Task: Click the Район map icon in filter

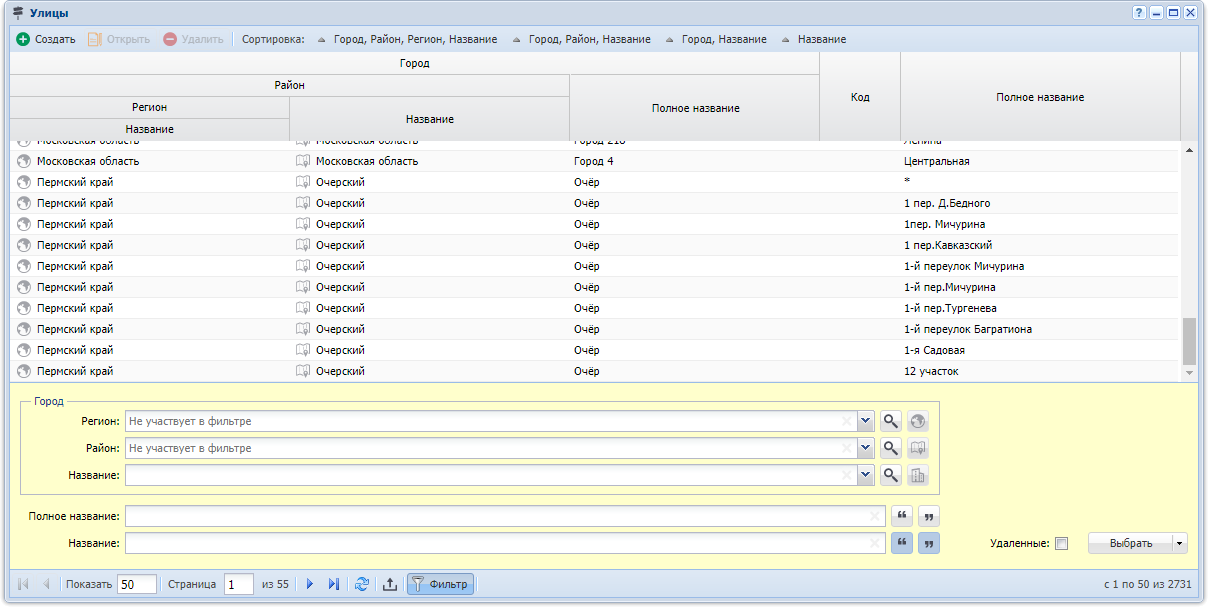Action: (x=918, y=449)
